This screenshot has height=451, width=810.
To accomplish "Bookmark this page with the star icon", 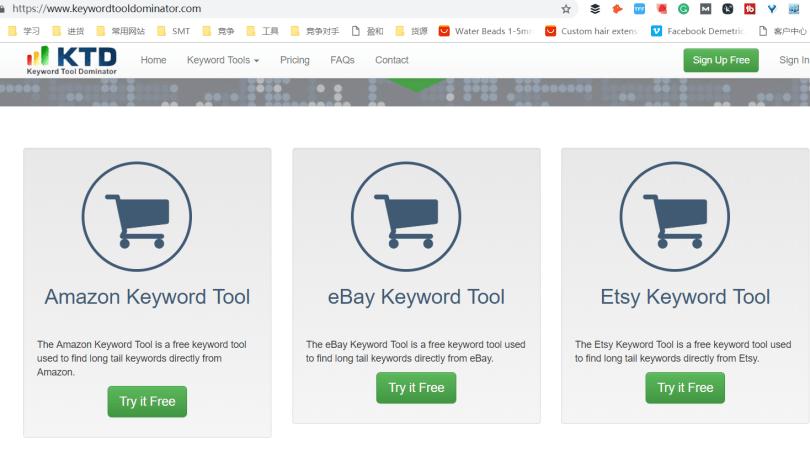I will (x=566, y=9).
